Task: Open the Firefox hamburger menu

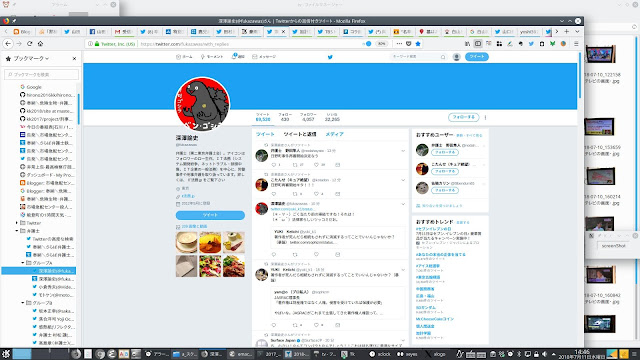Action: [576, 44]
